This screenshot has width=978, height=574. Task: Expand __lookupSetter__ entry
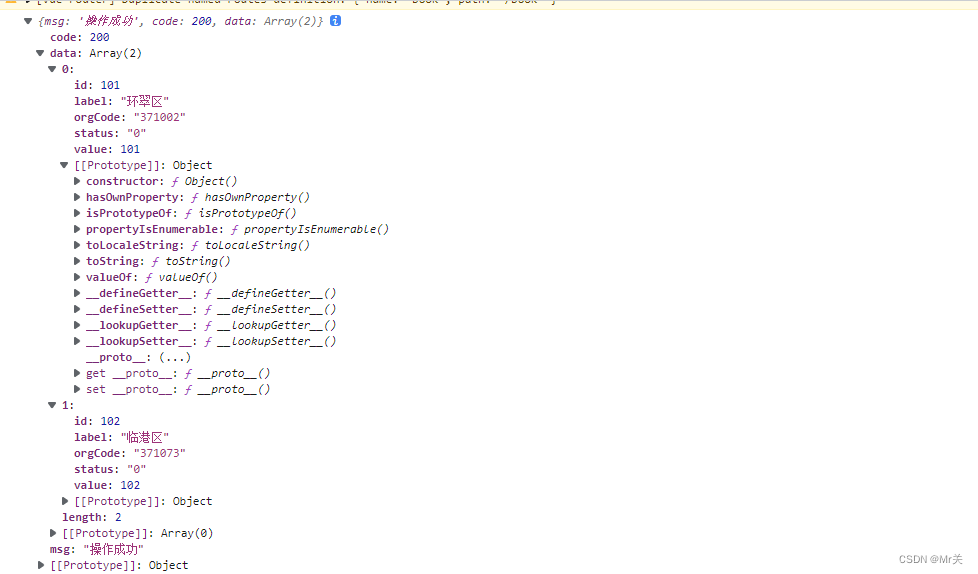pos(77,341)
